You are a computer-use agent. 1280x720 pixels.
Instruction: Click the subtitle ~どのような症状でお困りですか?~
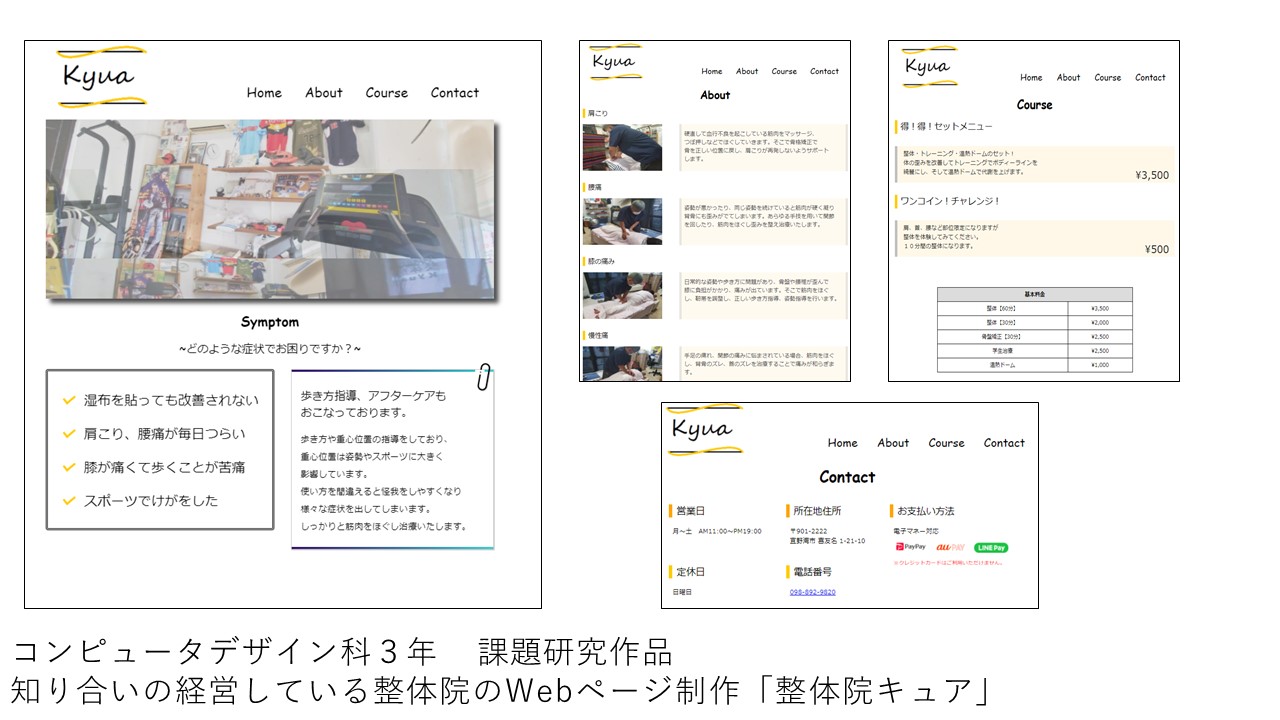[x=270, y=349]
